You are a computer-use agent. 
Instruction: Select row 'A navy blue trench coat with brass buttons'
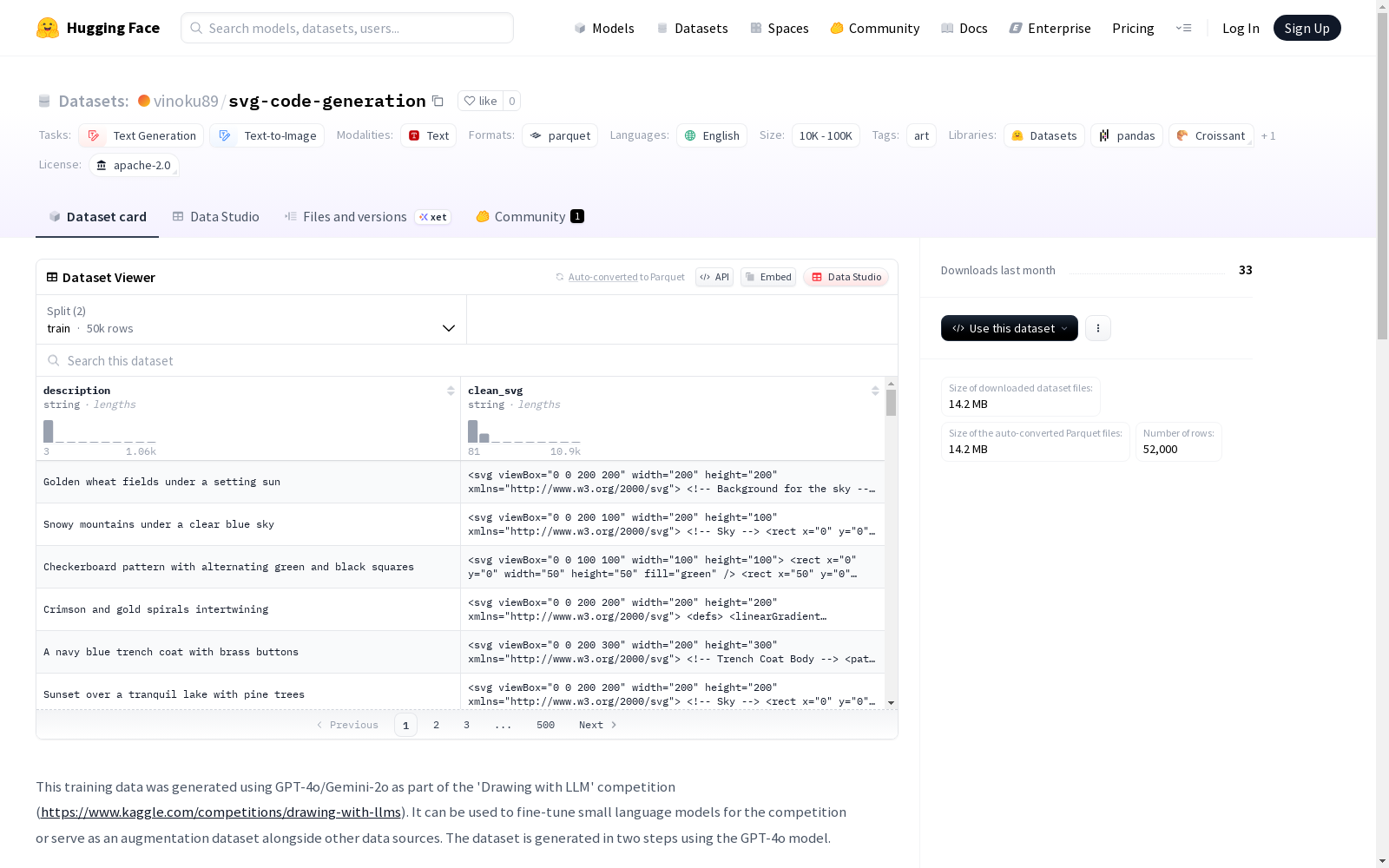tap(460, 652)
